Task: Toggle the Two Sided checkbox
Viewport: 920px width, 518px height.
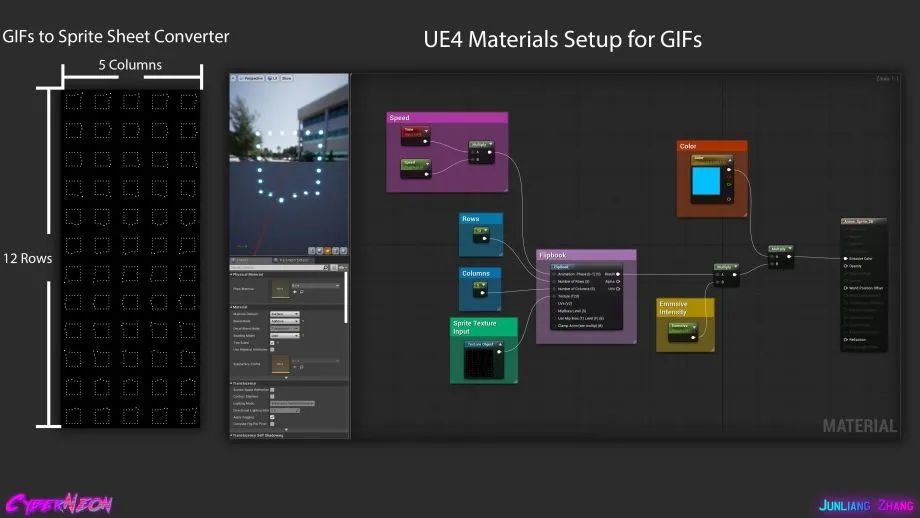Action: coord(272,343)
